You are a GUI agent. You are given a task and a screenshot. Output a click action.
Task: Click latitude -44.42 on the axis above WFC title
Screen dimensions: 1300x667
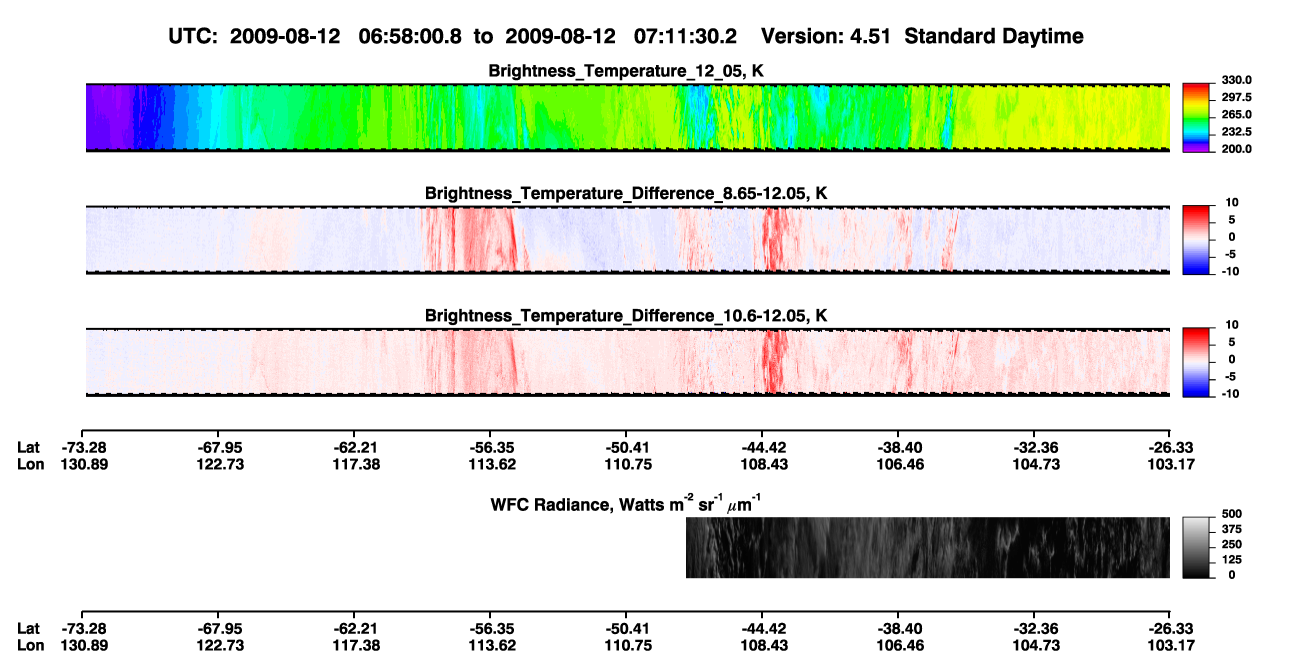[x=762, y=447]
